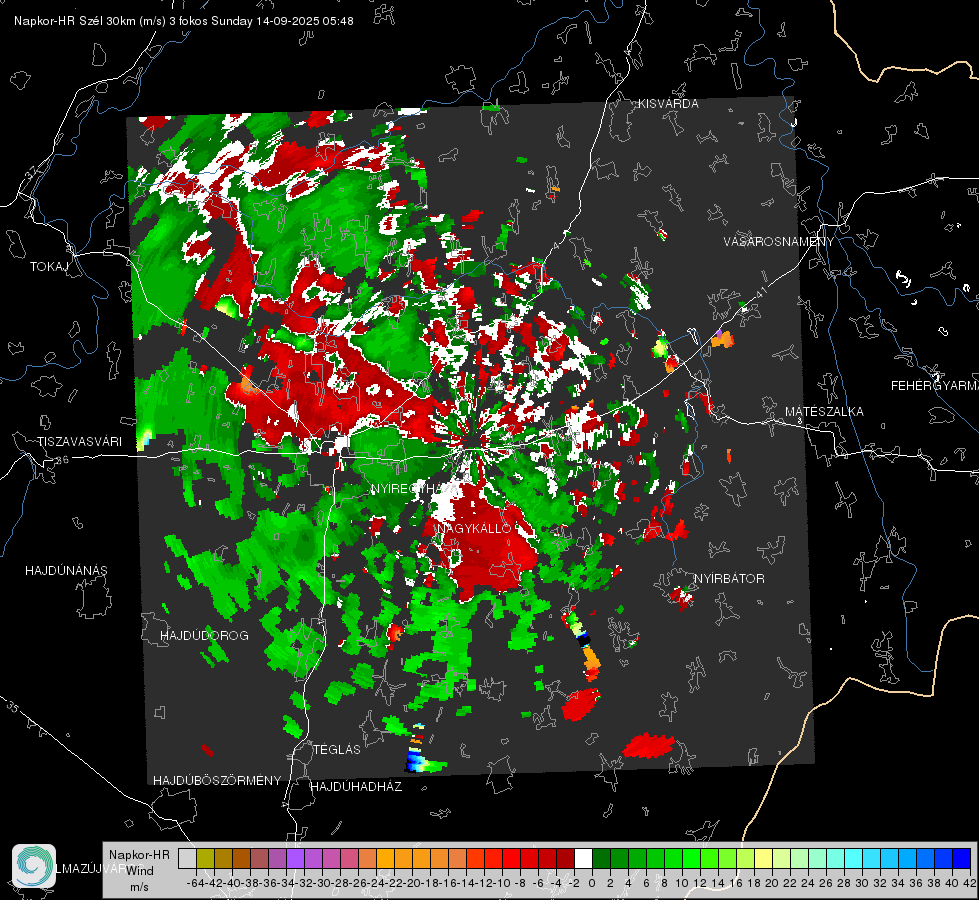This screenshot has height=900, width=979.
Task: Click the dark blue swatch above 42
Action: (x=962, y=859)
